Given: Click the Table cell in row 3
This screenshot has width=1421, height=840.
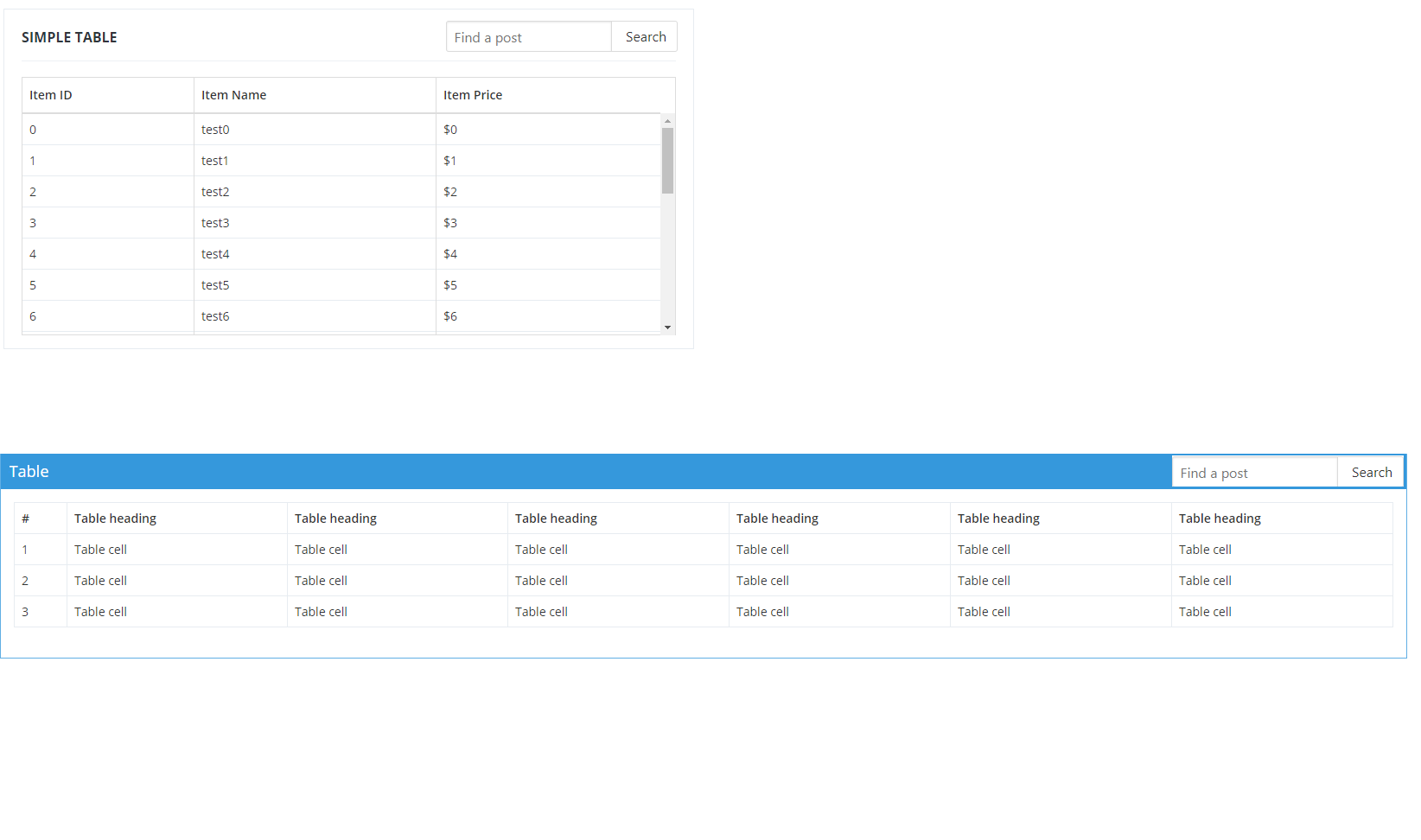Looking at the screenshot, I should click(x=100, y=611).
